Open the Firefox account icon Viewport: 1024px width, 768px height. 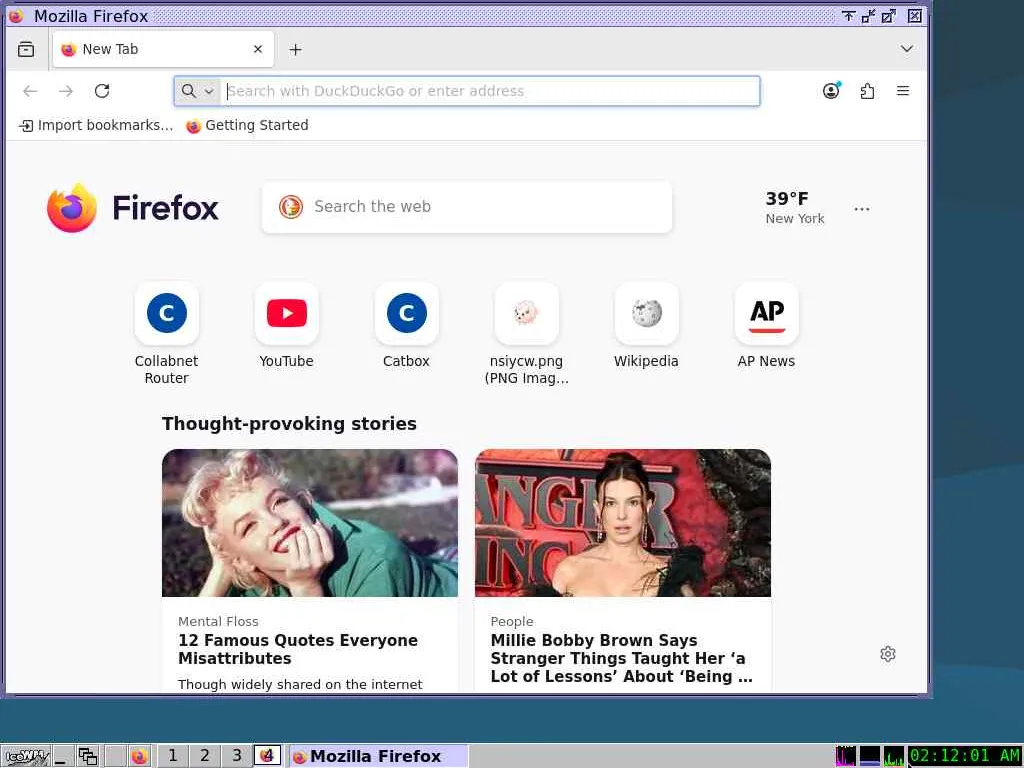pos(831,91)
